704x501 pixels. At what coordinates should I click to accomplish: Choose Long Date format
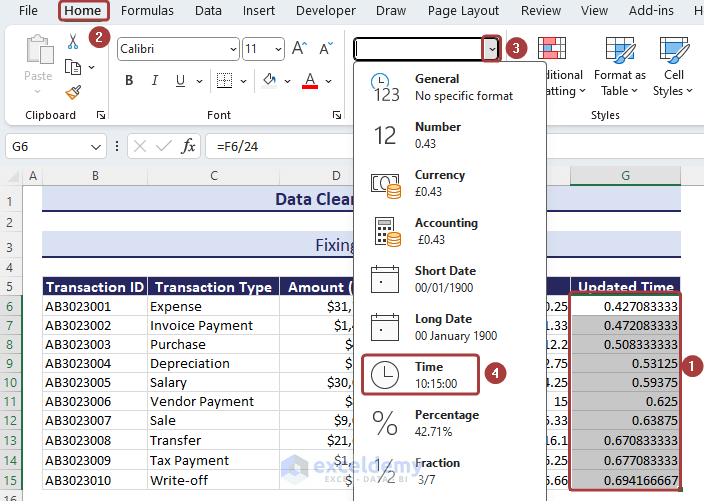[x=450, y=327]
